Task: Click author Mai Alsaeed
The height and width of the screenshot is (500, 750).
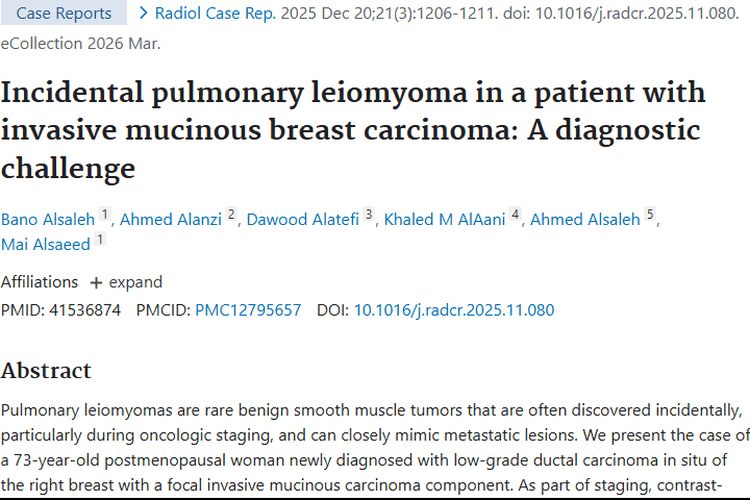Action: pyautogui.click(x=45, y=244)
